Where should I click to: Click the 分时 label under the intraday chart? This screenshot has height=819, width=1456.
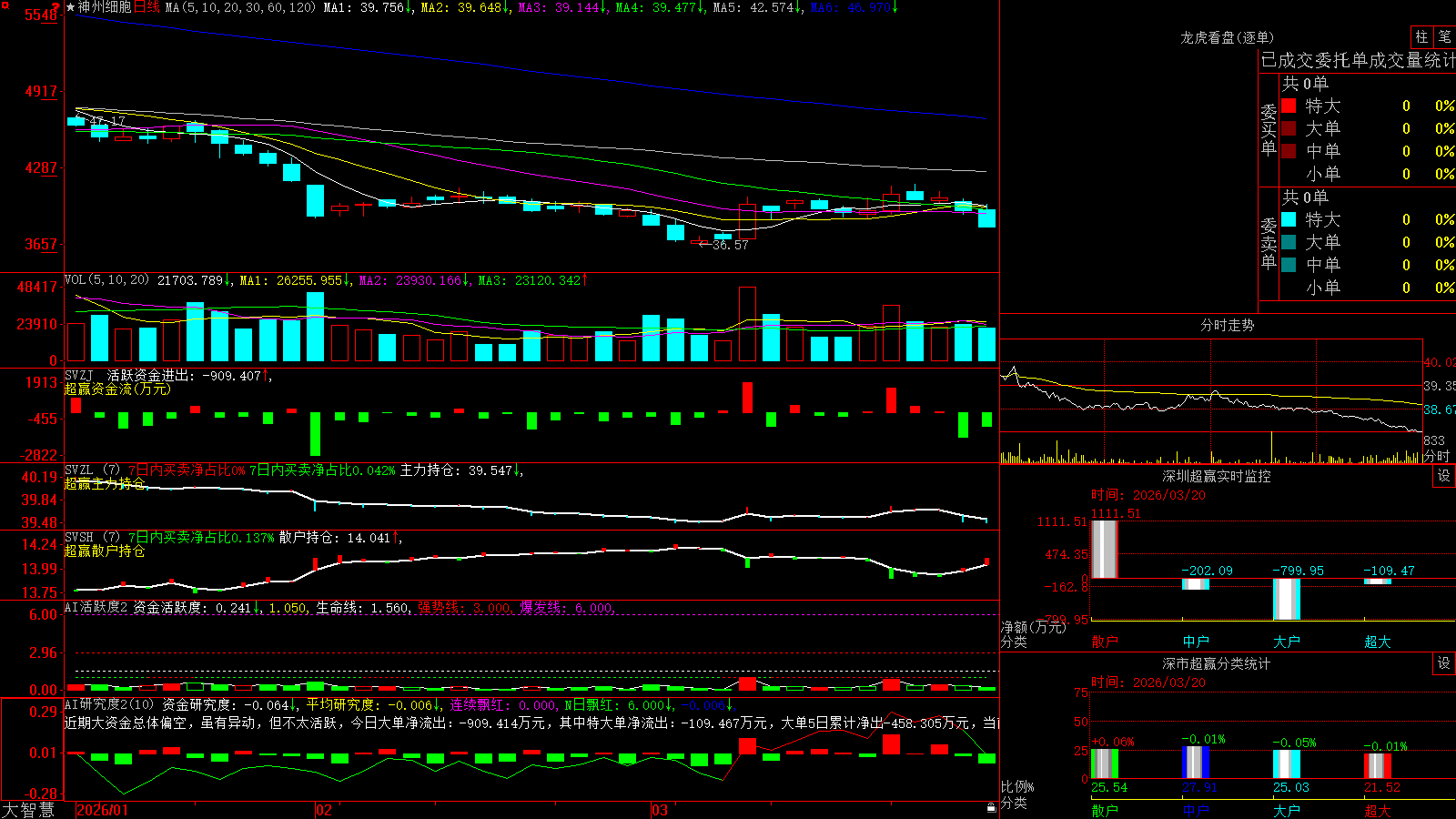(1436, 456)
